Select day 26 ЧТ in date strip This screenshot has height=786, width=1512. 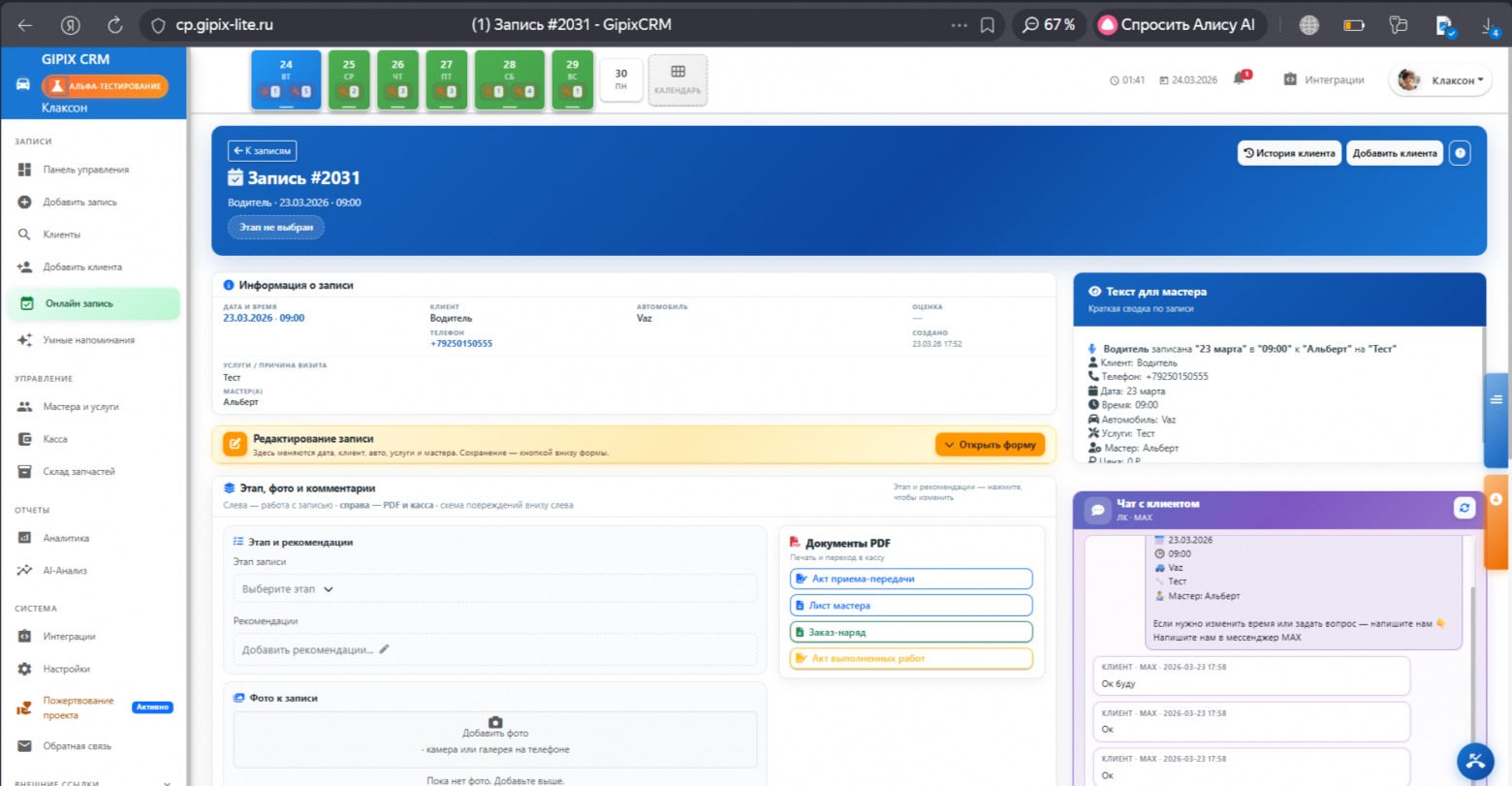(x=397, y=79)
